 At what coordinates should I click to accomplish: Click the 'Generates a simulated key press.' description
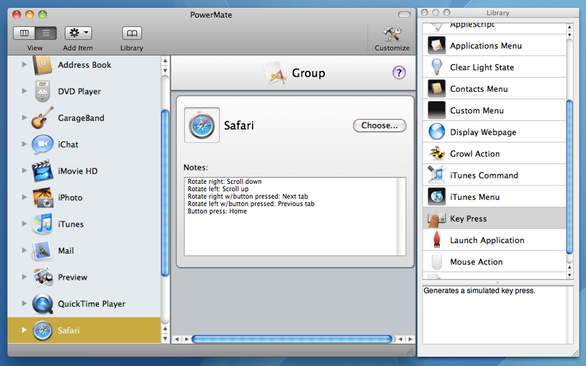point(479,290)
